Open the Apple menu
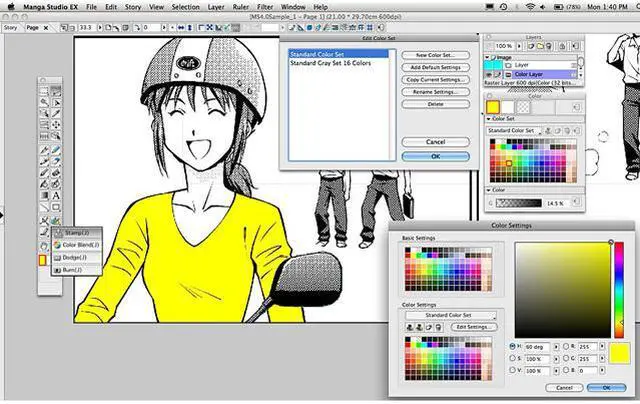640x404 pixels. (x=11, y=7)
